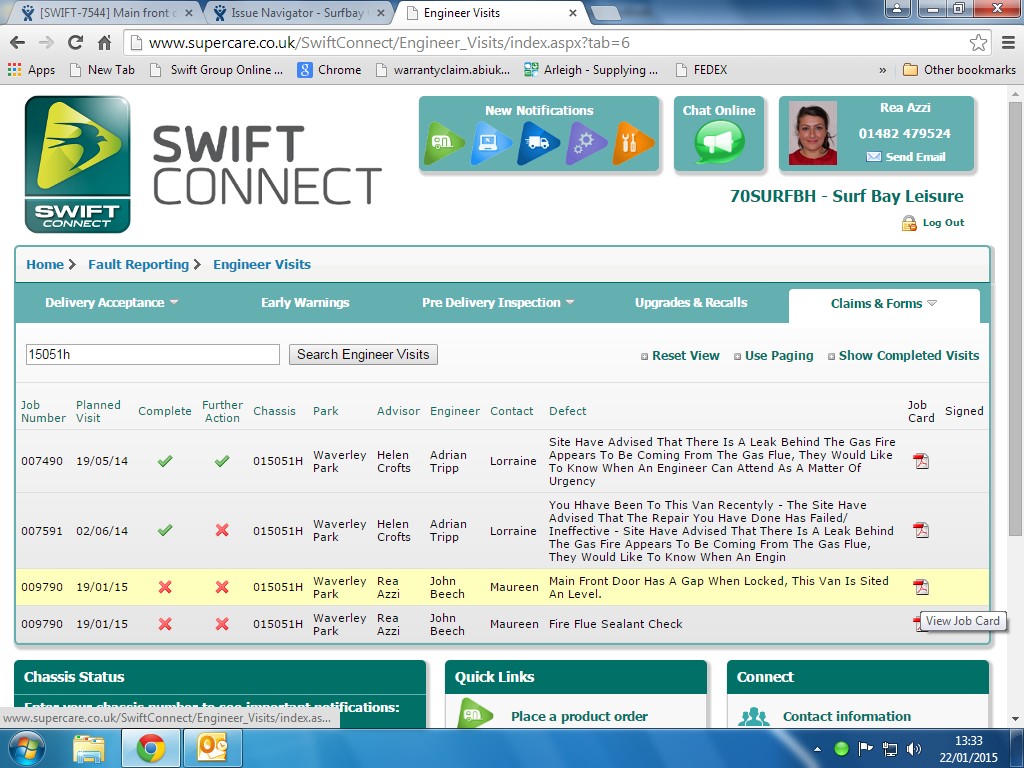Show more bookmarks chevron

[x=883, y=70]
